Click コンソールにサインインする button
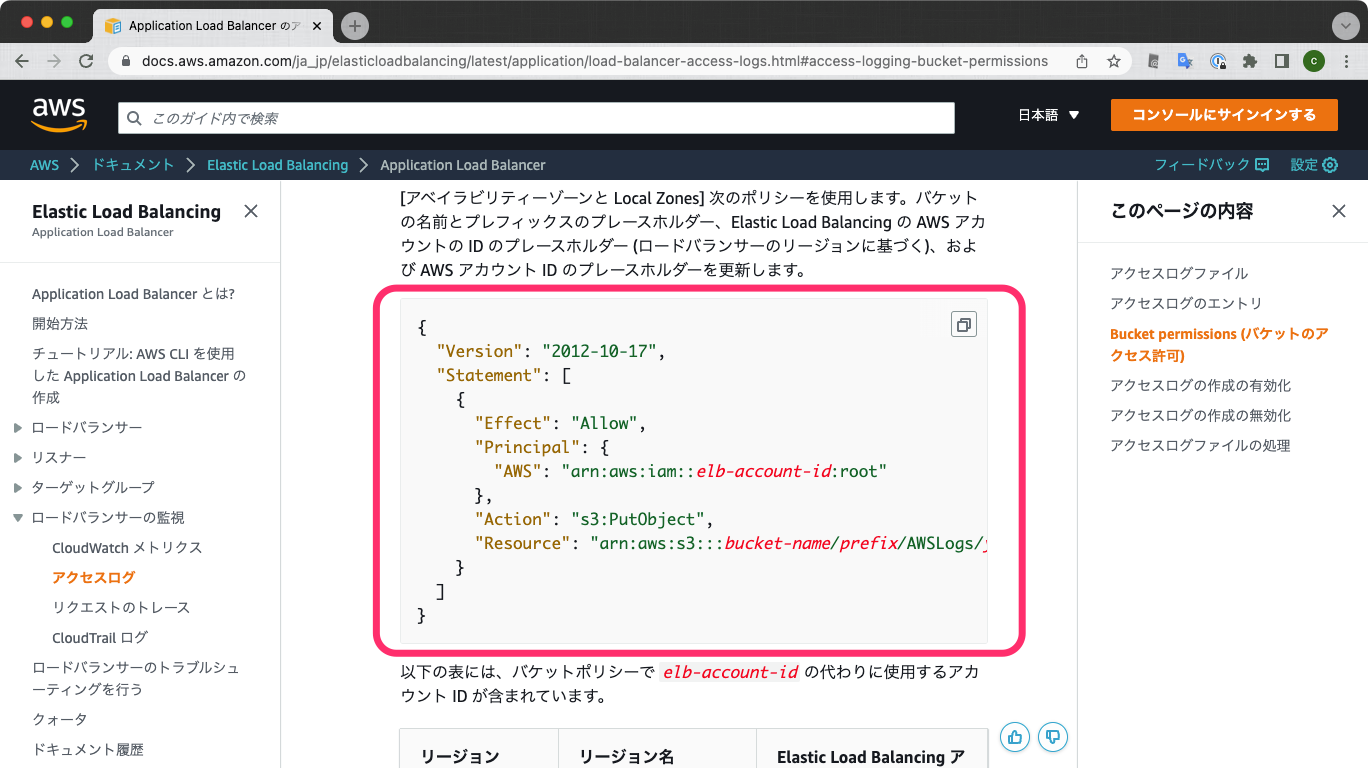 point(1224,115)
